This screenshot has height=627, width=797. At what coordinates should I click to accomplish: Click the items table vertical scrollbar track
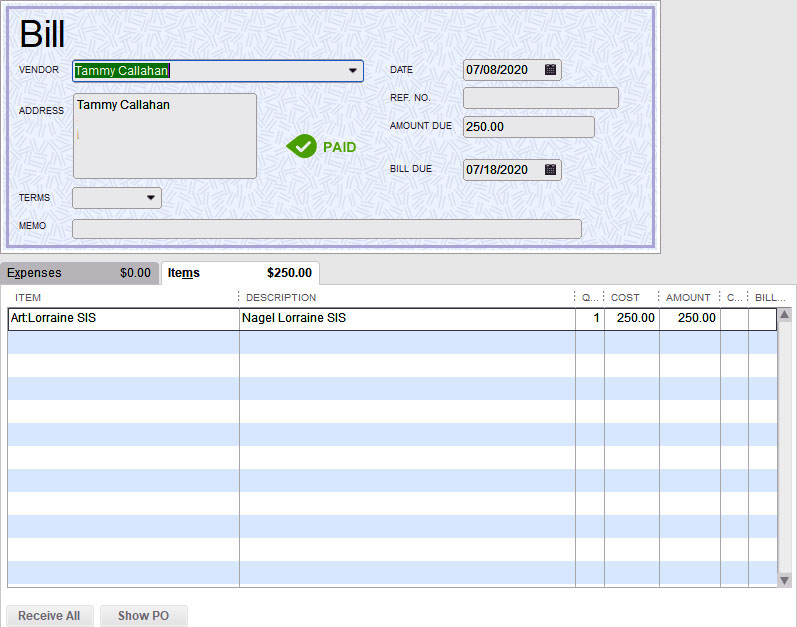[x=785, y=450]
